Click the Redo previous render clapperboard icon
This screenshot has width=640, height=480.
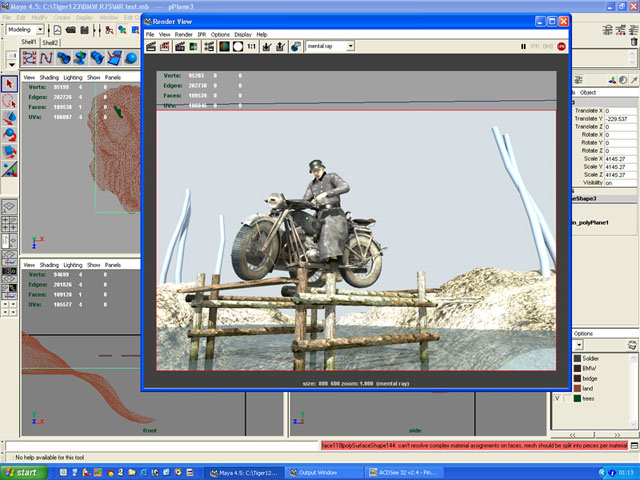coord(151,47)
